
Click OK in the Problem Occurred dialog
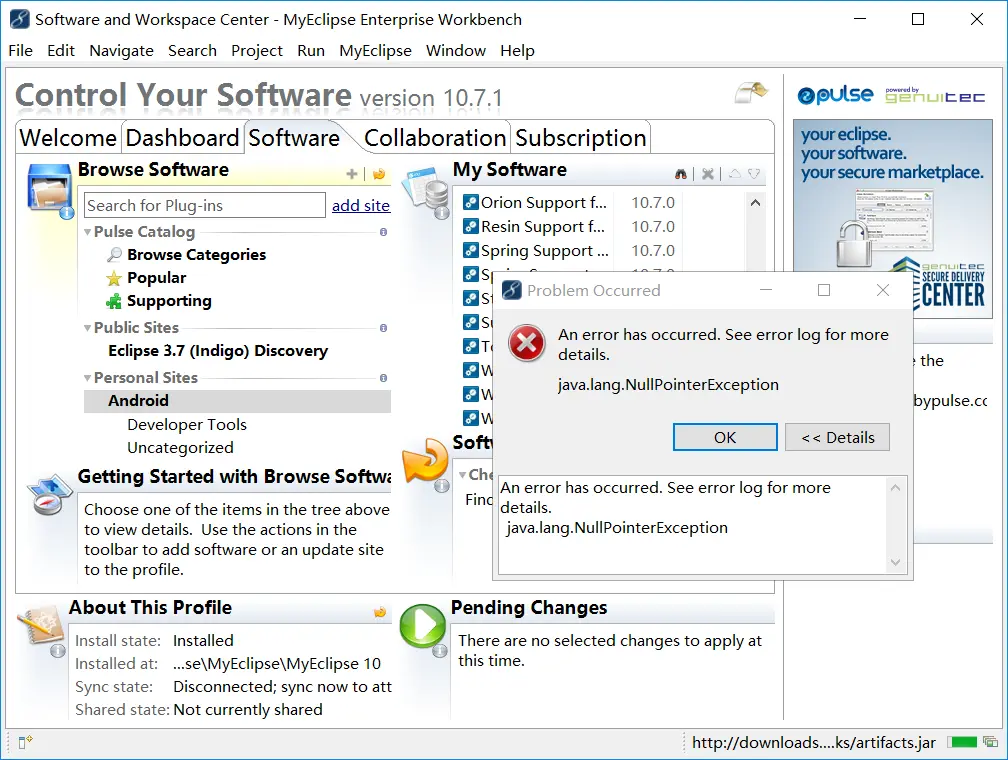(725, 437)
